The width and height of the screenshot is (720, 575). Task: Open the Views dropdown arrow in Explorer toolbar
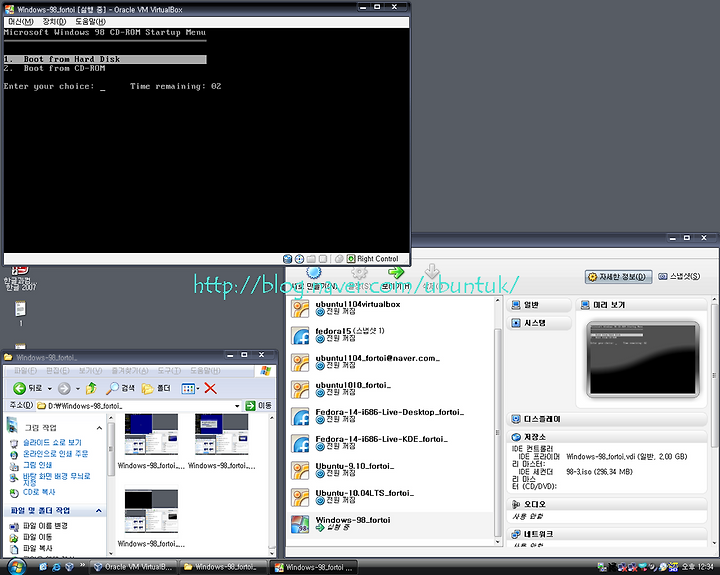tap(198, 389)
